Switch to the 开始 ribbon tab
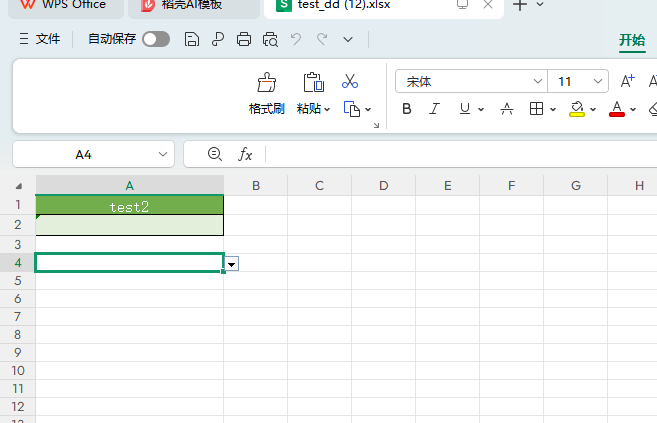 click(x=632, y=40)
